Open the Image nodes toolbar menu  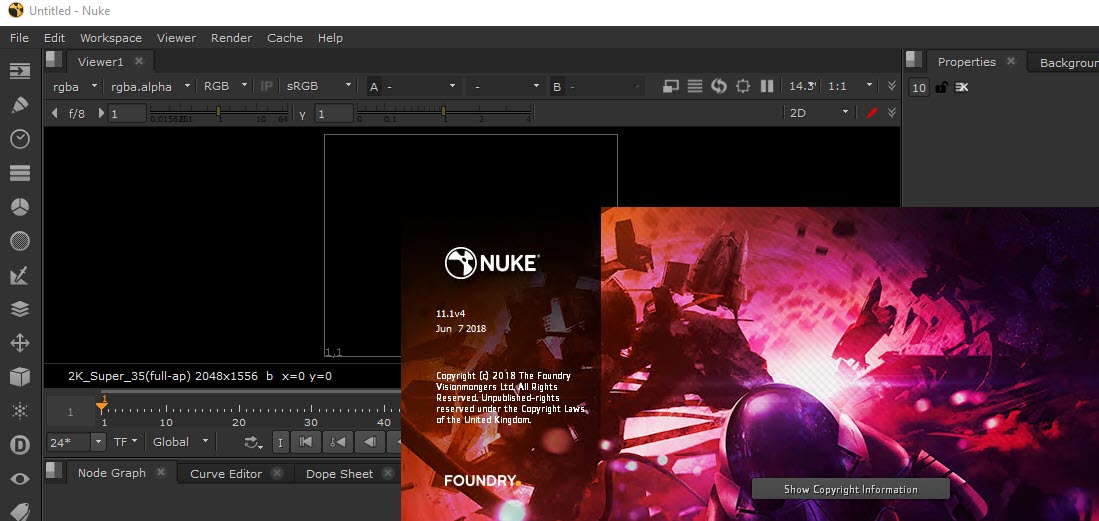[20, 71]
